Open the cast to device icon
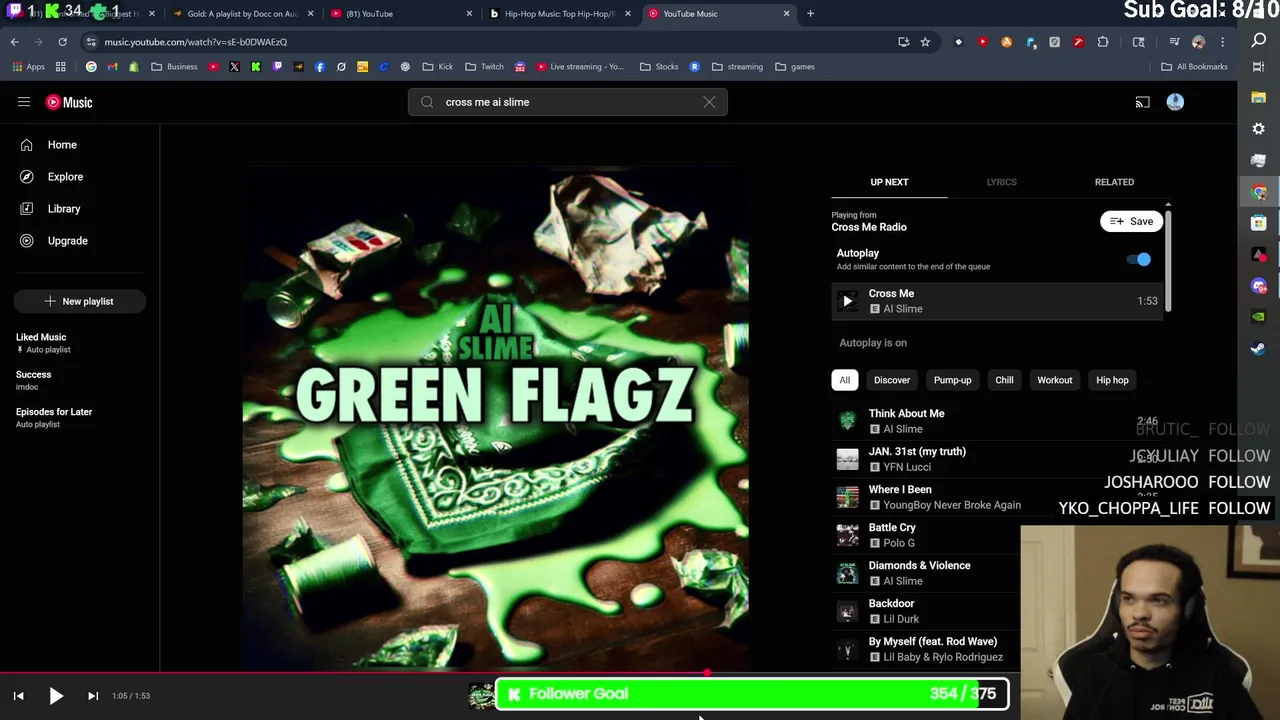Screen dimensions: 1280x720 (1142, 102)
